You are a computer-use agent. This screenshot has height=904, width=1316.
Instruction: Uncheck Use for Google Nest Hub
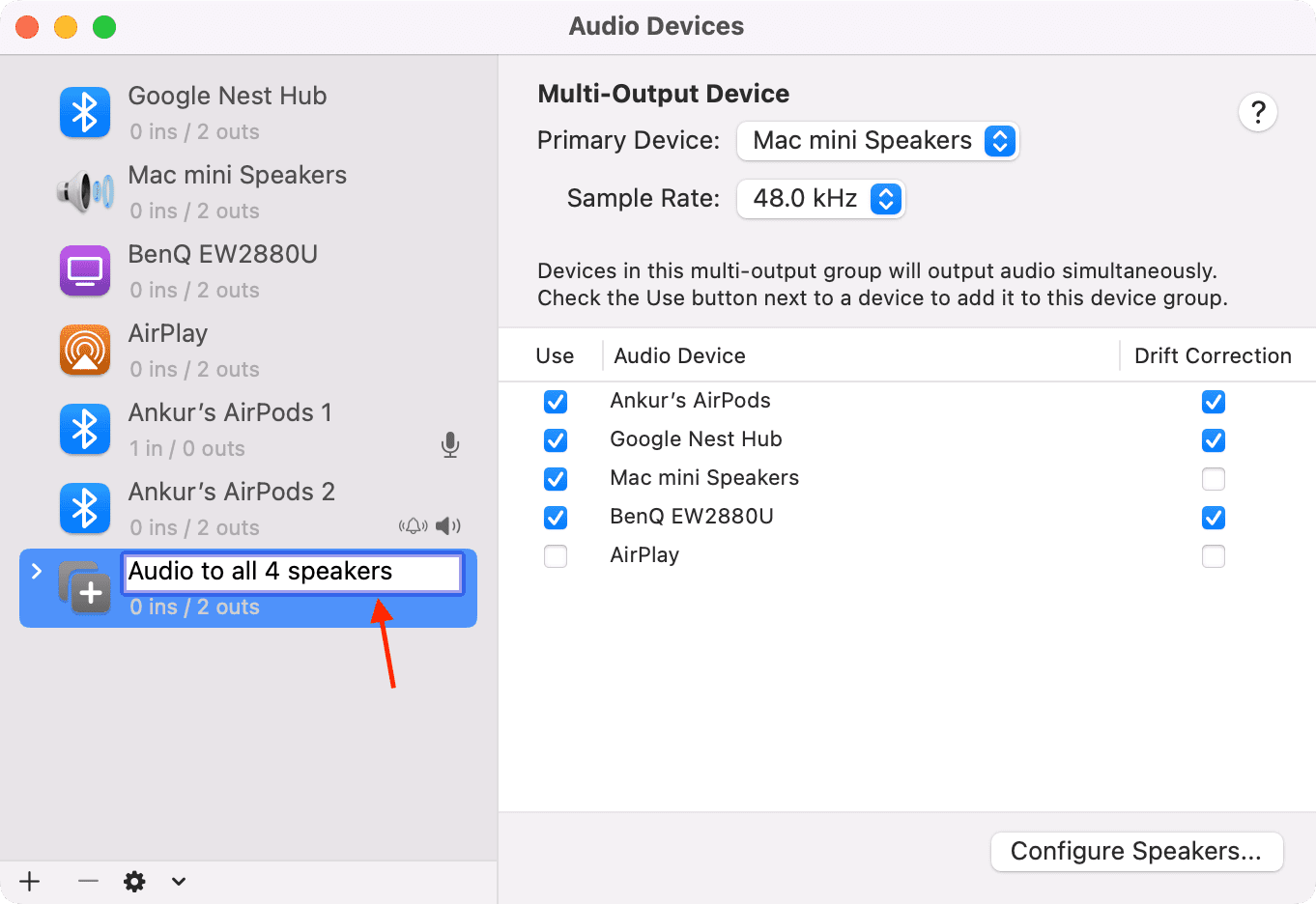(556, 440)
